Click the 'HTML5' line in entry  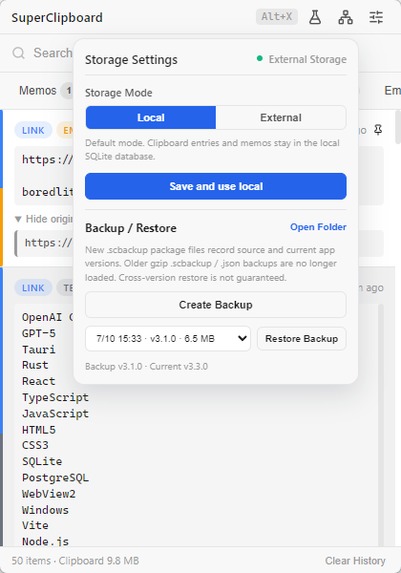click(39, 430)
